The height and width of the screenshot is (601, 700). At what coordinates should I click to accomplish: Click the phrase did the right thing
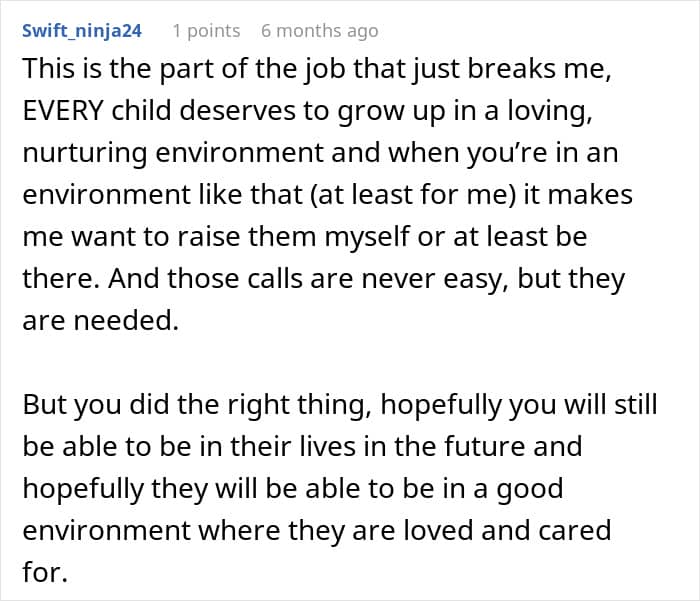click(250, 405)
